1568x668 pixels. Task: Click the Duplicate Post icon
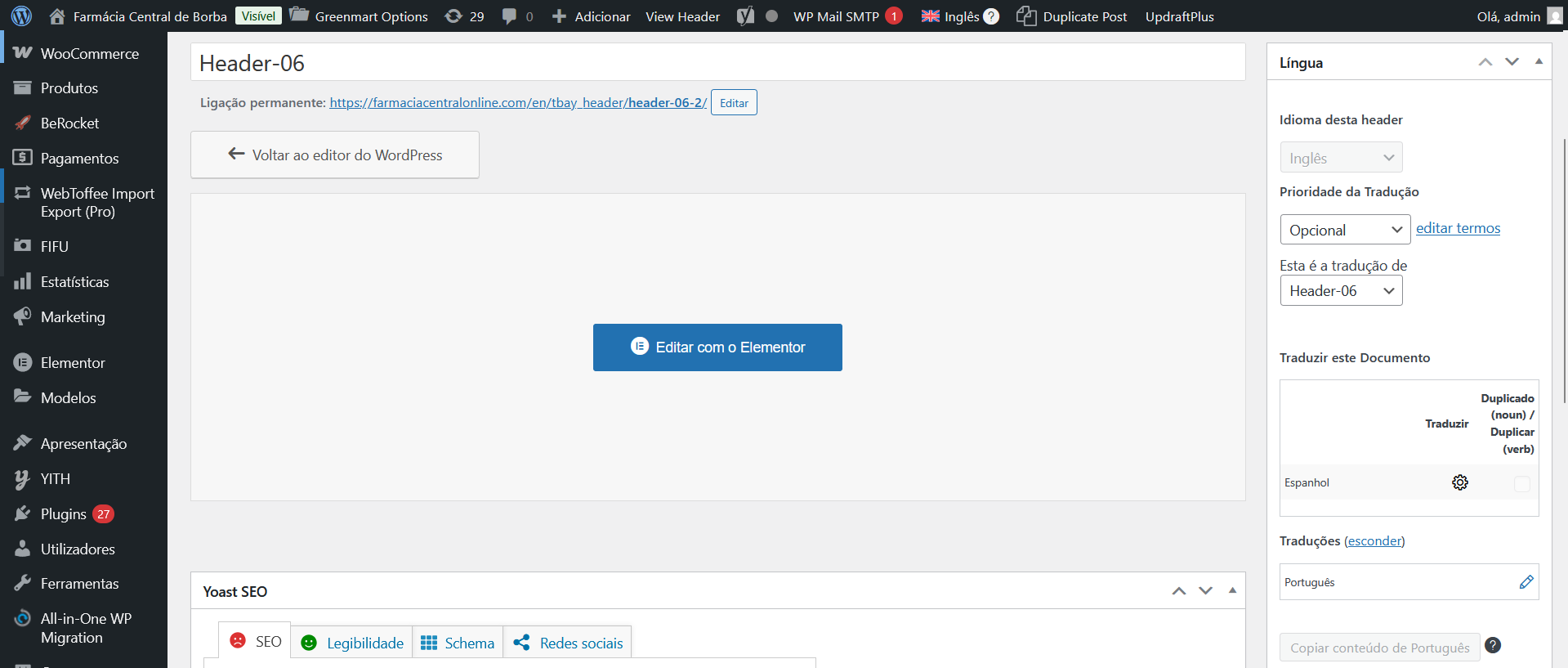1026,16
